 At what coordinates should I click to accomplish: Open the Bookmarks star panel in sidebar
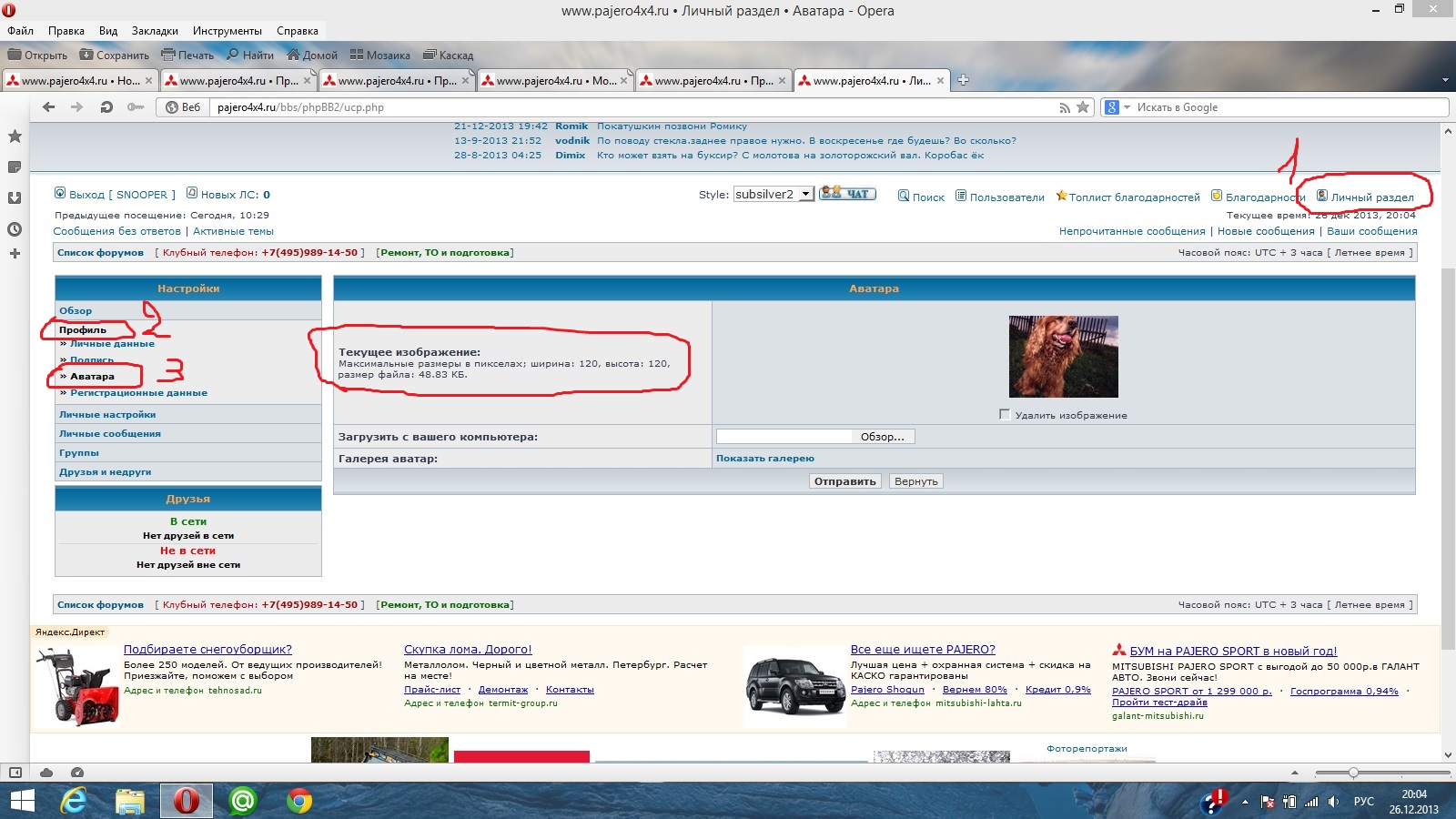(x=15, y=136)
